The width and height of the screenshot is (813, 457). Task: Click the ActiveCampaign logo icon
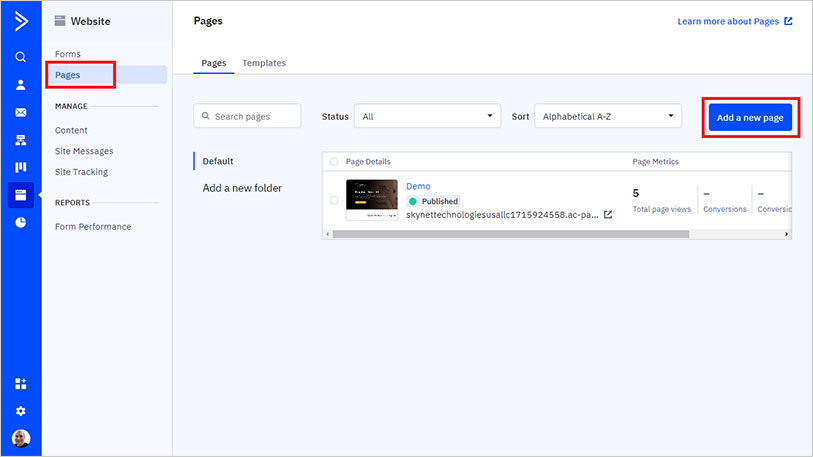21,20
